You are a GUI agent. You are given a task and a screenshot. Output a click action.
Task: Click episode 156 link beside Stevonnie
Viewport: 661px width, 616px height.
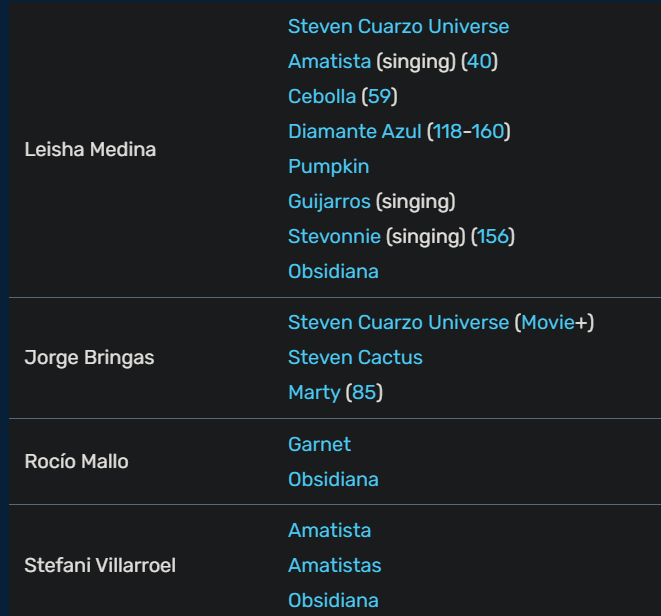493,237
